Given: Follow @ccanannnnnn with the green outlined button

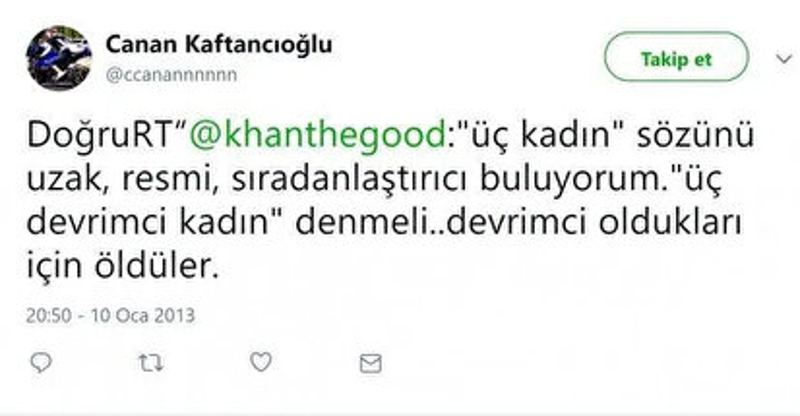Looking at the screenshot, I should (677, 58).
